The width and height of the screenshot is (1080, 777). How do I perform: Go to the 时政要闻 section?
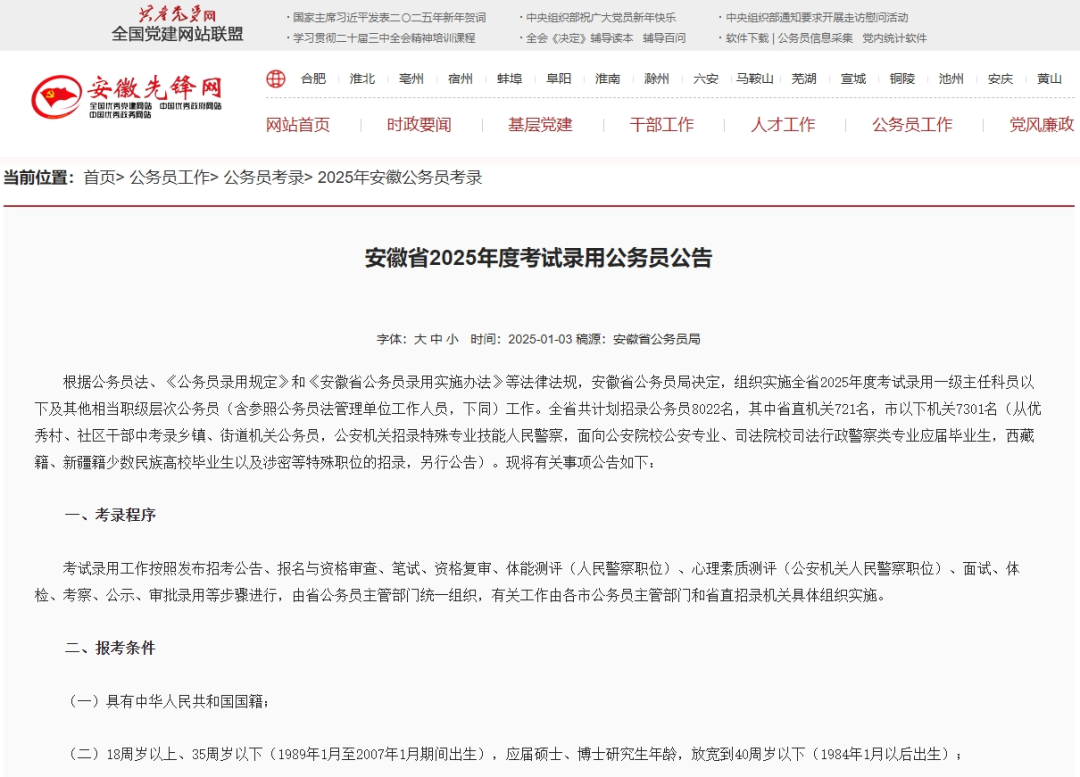[419, 125]
